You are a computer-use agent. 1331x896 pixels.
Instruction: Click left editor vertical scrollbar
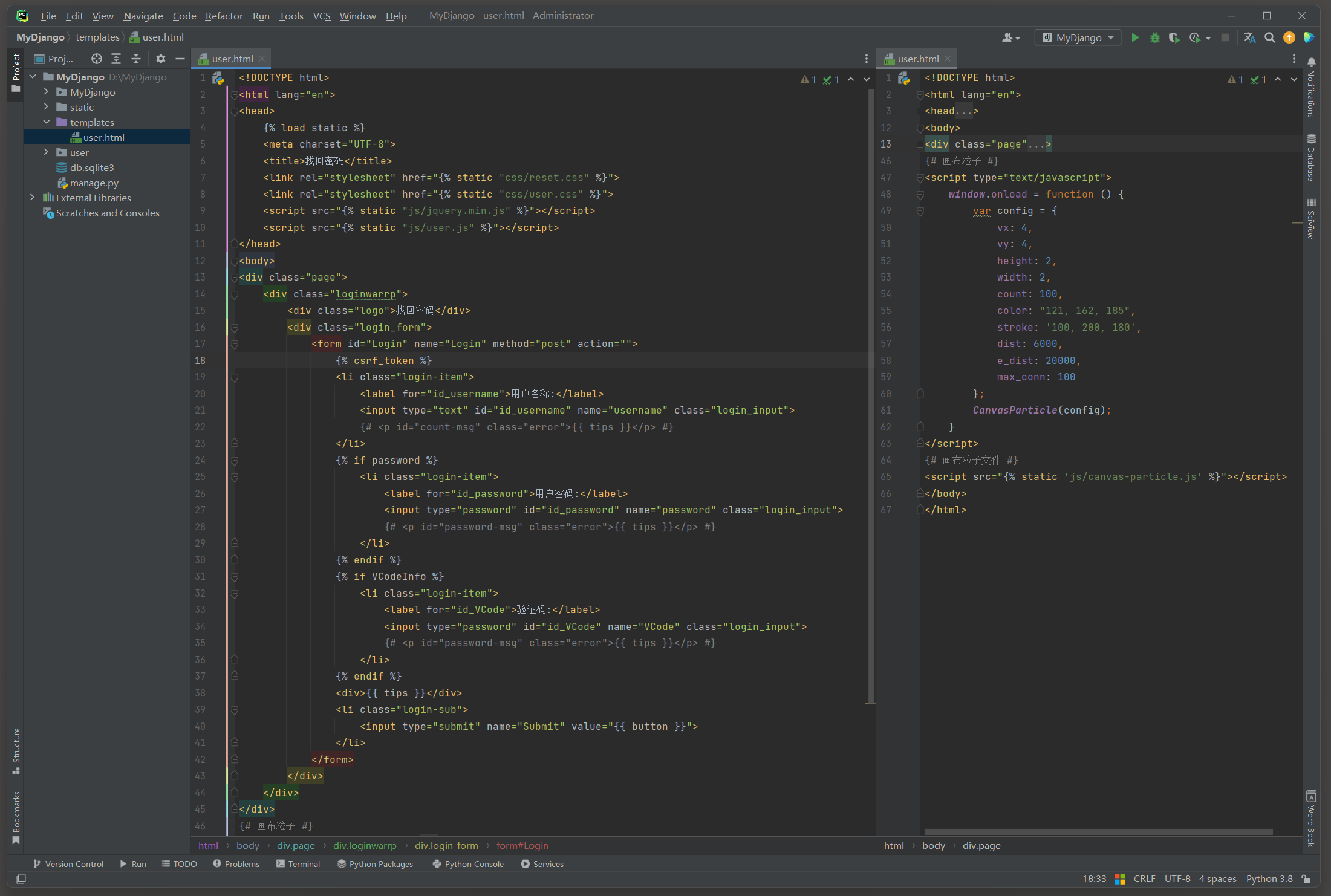click(x=871, y=396)
